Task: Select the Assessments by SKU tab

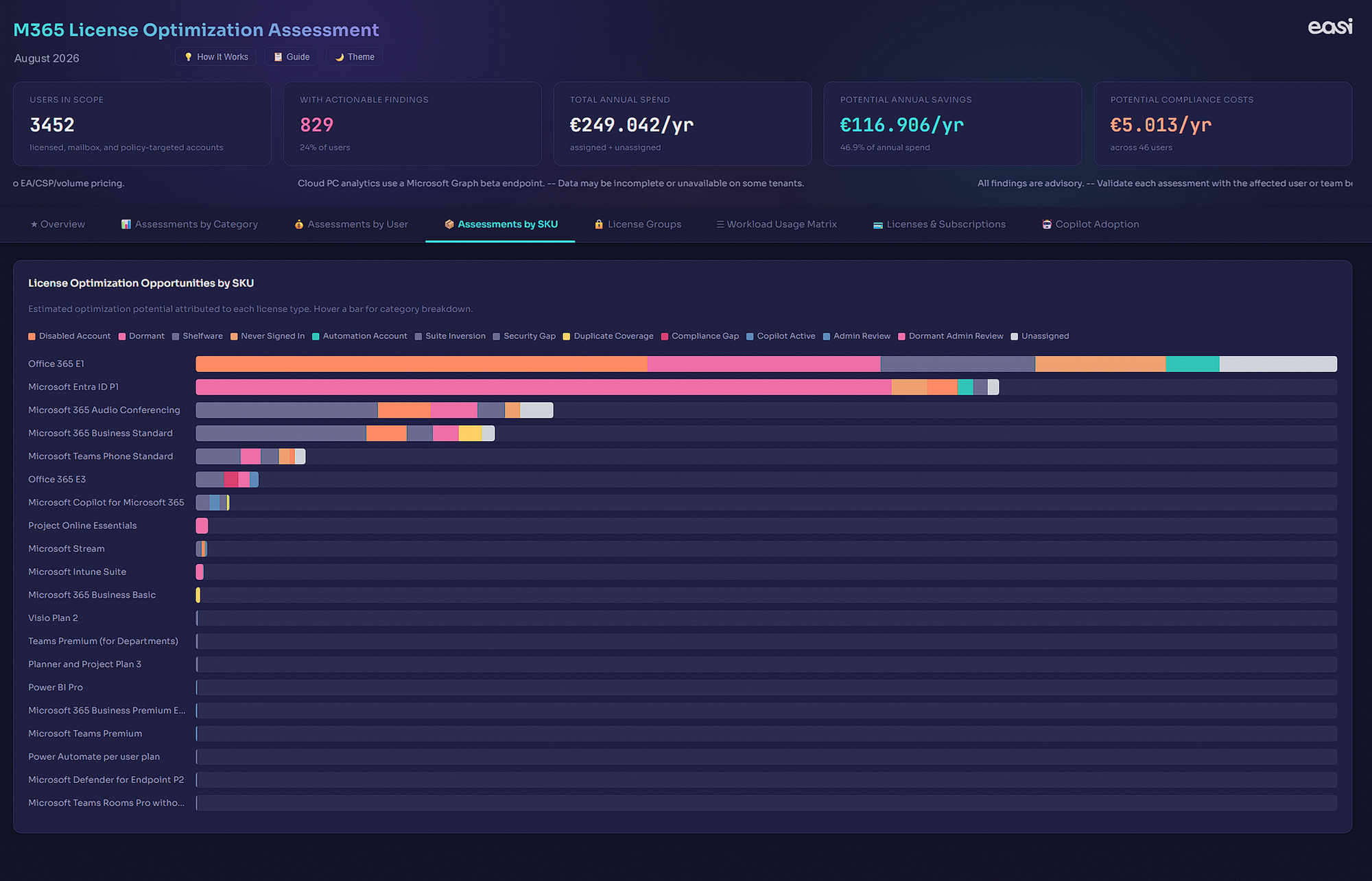Action: [x=501, y=224]
